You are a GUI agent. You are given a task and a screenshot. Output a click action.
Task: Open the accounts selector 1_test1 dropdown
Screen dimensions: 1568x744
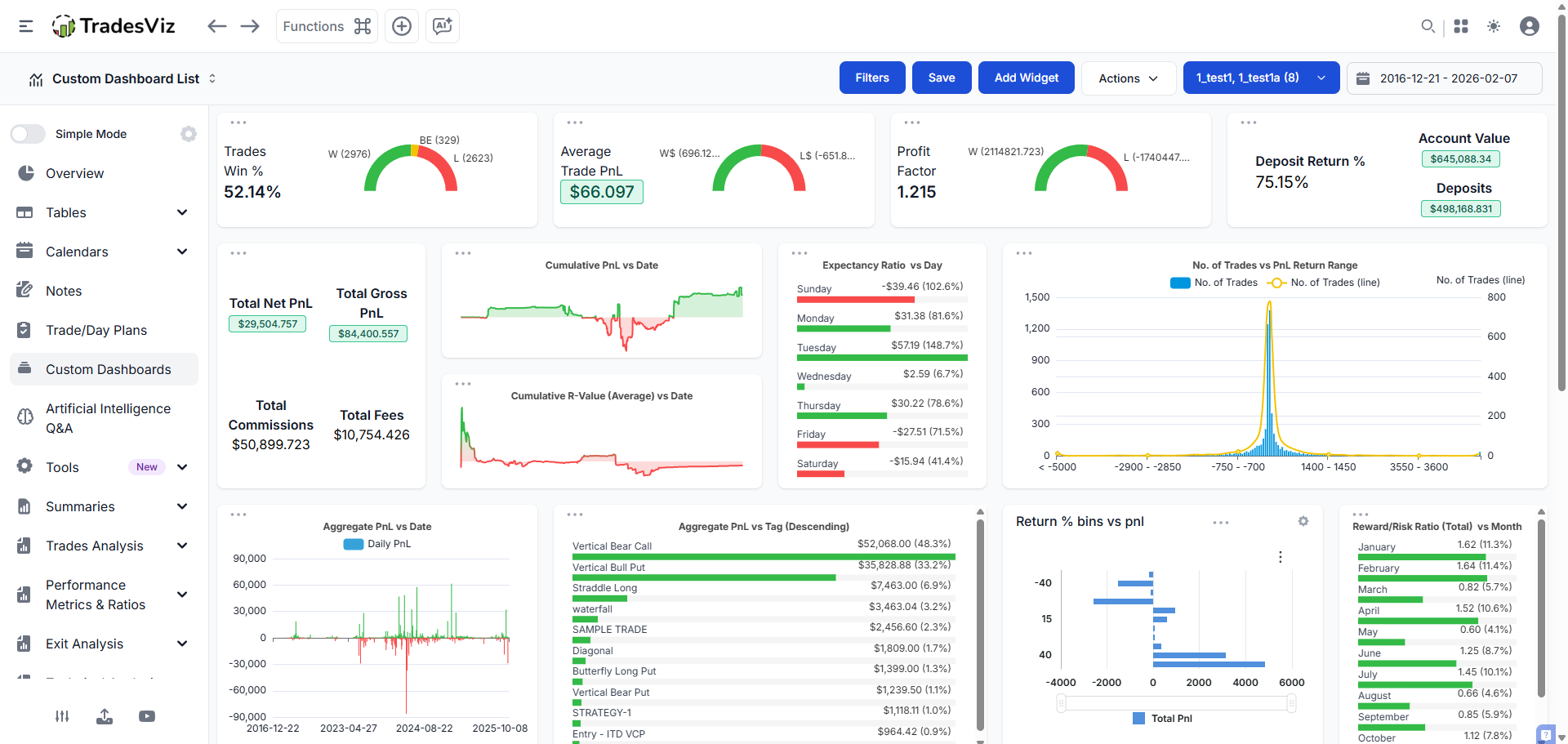pos(1260,78)
